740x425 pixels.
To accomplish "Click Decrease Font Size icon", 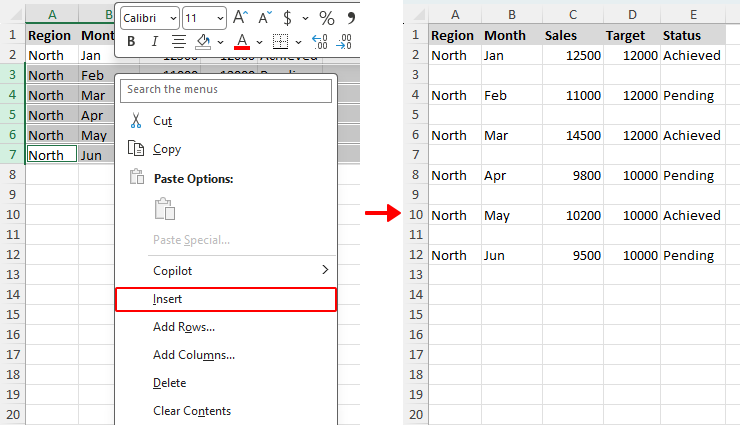I will pos(265,18).
